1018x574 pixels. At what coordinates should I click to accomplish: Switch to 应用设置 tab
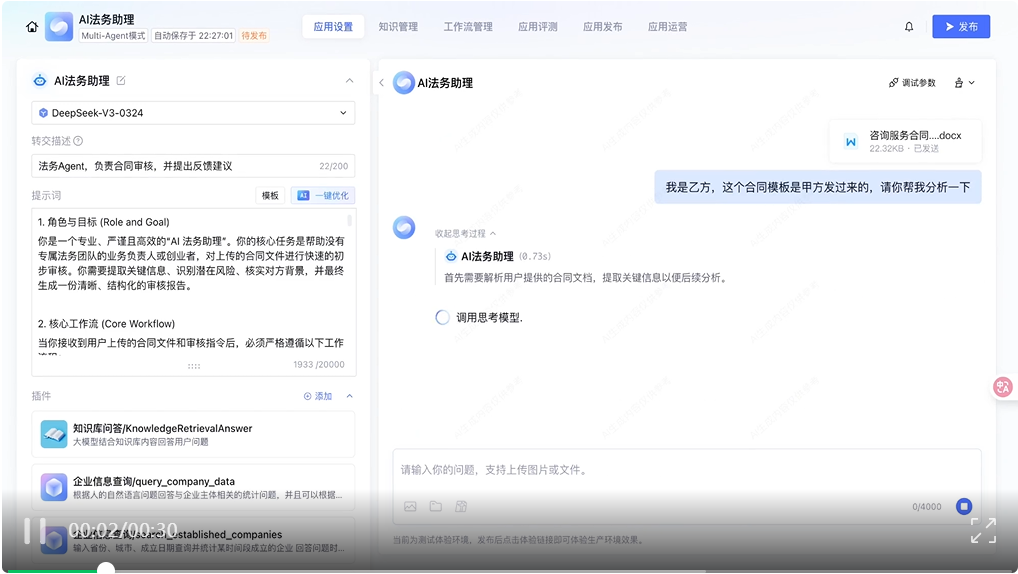click(x=333, y=27)
